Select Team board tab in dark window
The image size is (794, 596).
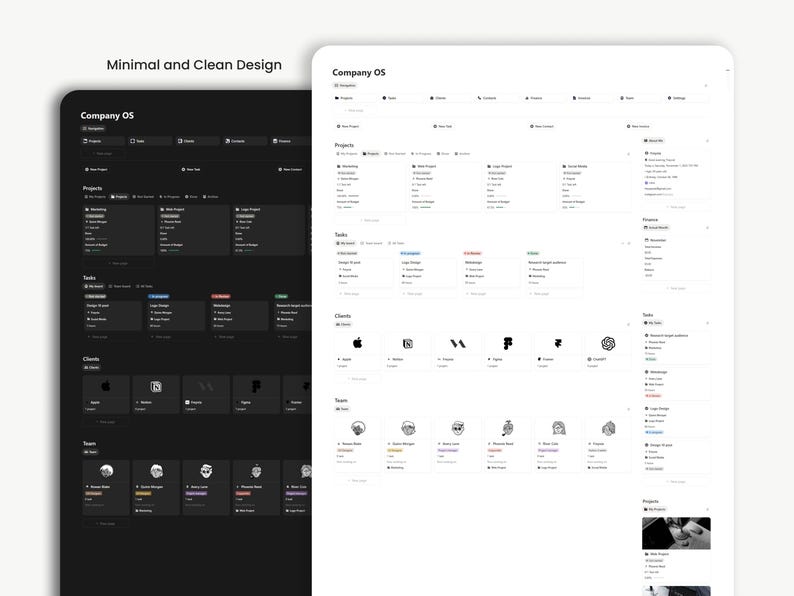(120, 287)
